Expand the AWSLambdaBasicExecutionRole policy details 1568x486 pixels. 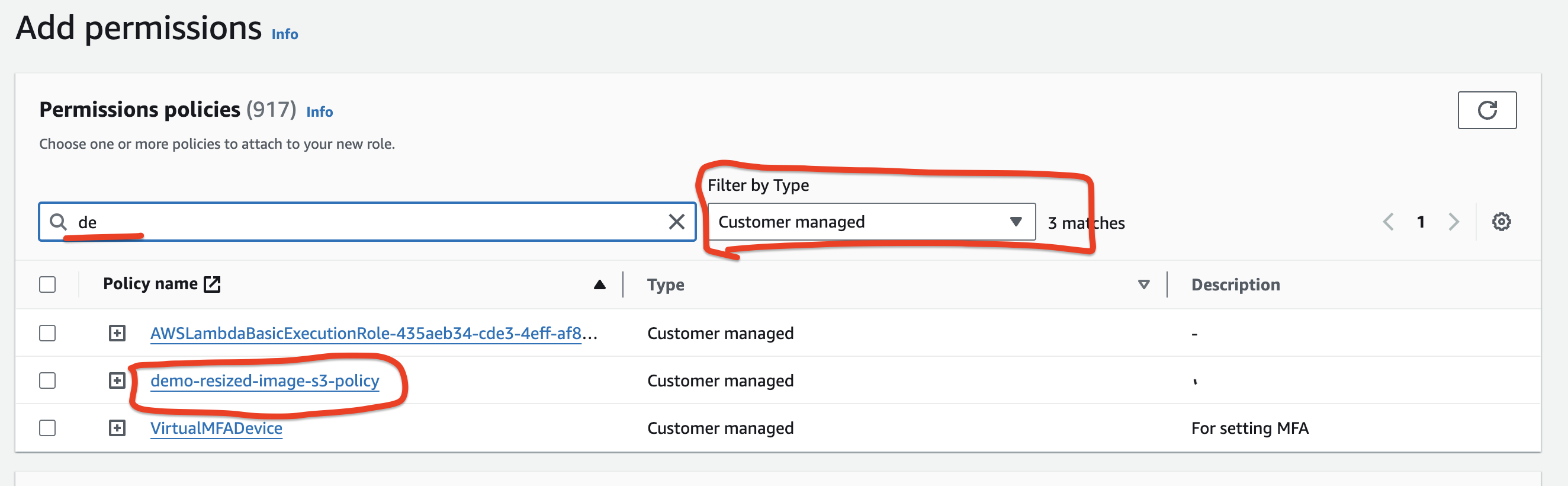(x=117, y=333)
